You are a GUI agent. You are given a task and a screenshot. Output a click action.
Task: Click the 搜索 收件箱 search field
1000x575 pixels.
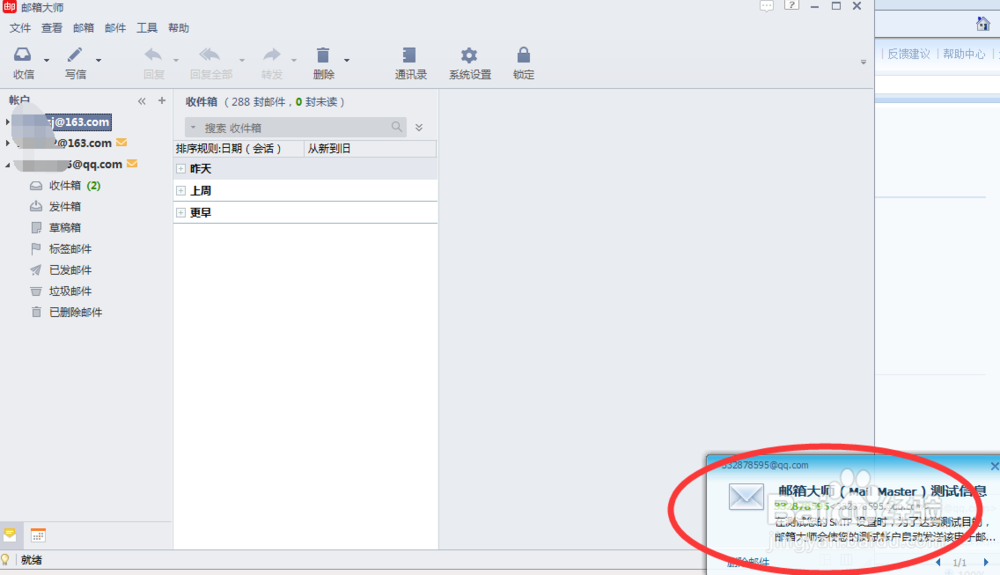point(293,127)
